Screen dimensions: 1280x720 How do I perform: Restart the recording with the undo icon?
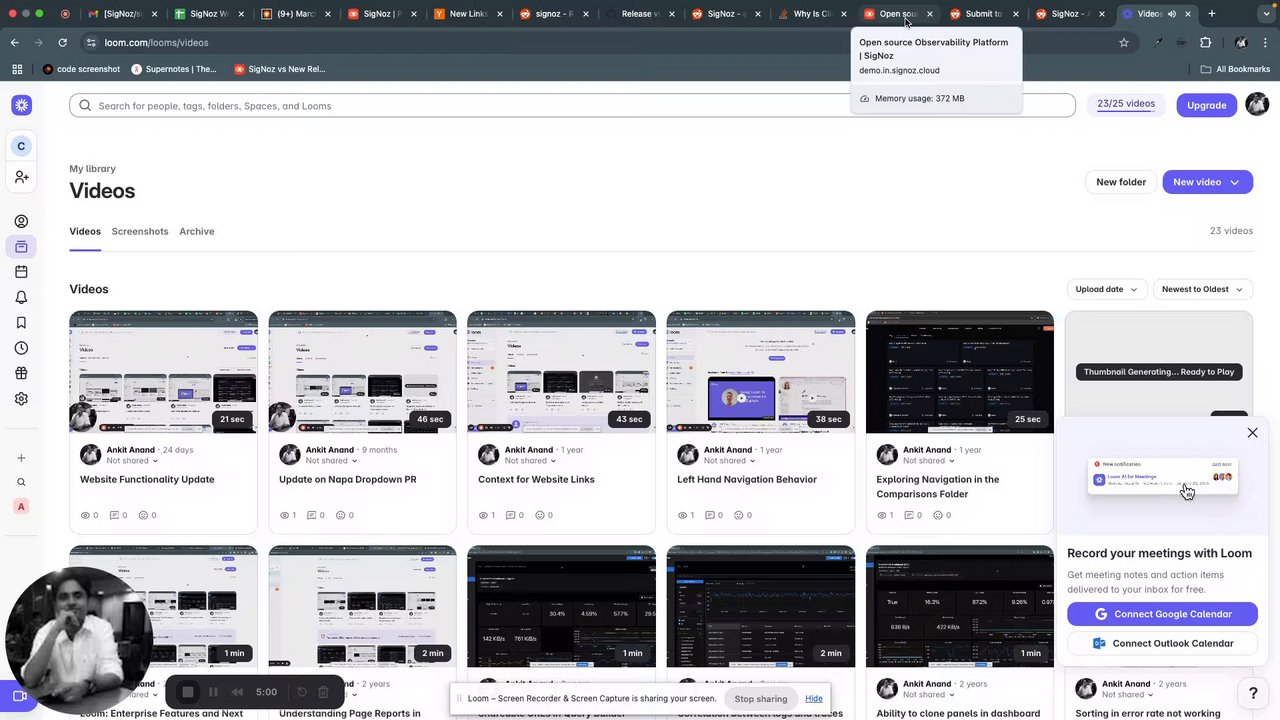302,692
